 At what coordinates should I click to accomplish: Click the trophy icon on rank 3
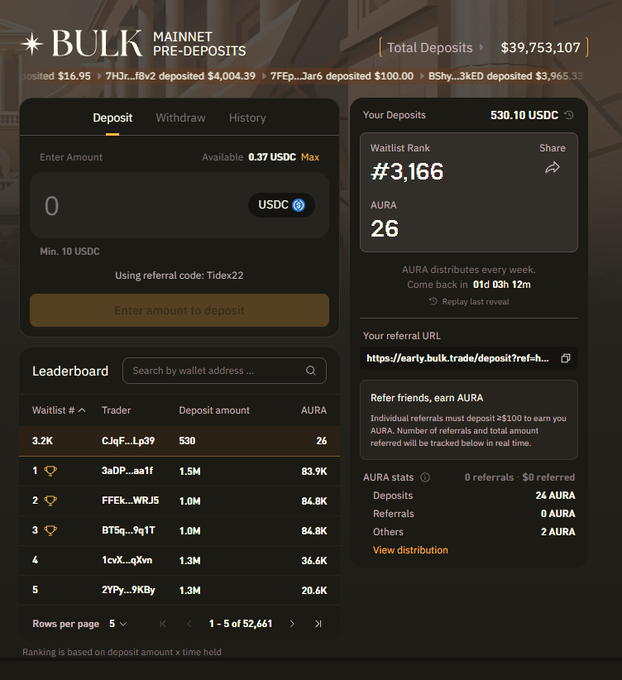(x=50, y=530)
